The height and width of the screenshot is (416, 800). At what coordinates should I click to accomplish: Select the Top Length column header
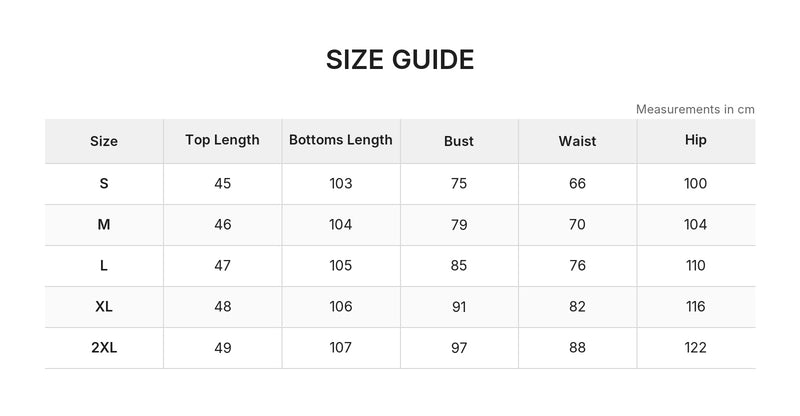222,140
